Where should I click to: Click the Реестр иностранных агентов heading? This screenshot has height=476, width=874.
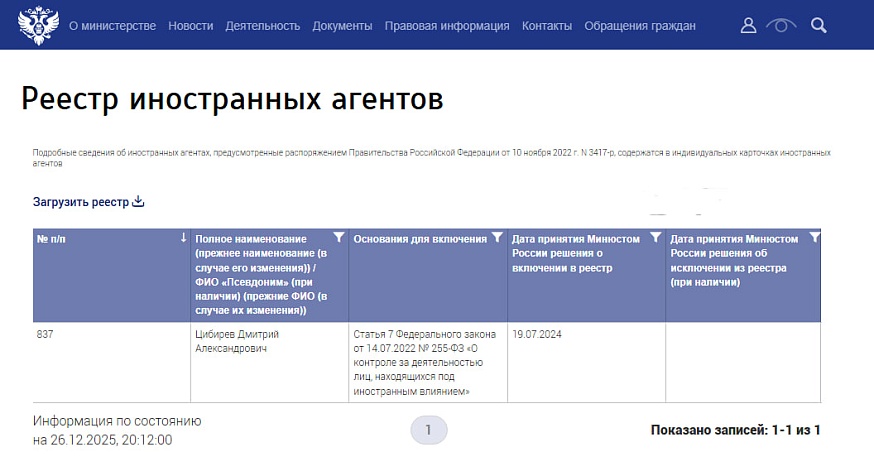pos(232,99)
